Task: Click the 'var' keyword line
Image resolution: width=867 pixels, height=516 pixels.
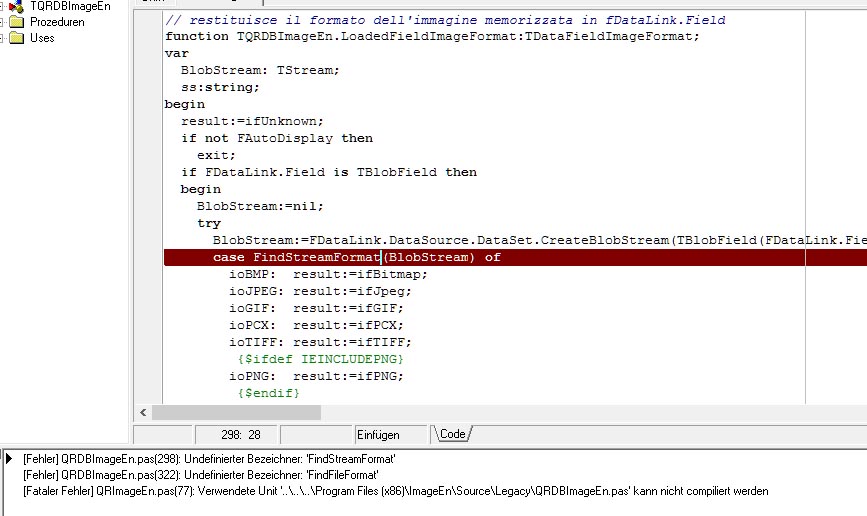Action: tap(177, 54)
